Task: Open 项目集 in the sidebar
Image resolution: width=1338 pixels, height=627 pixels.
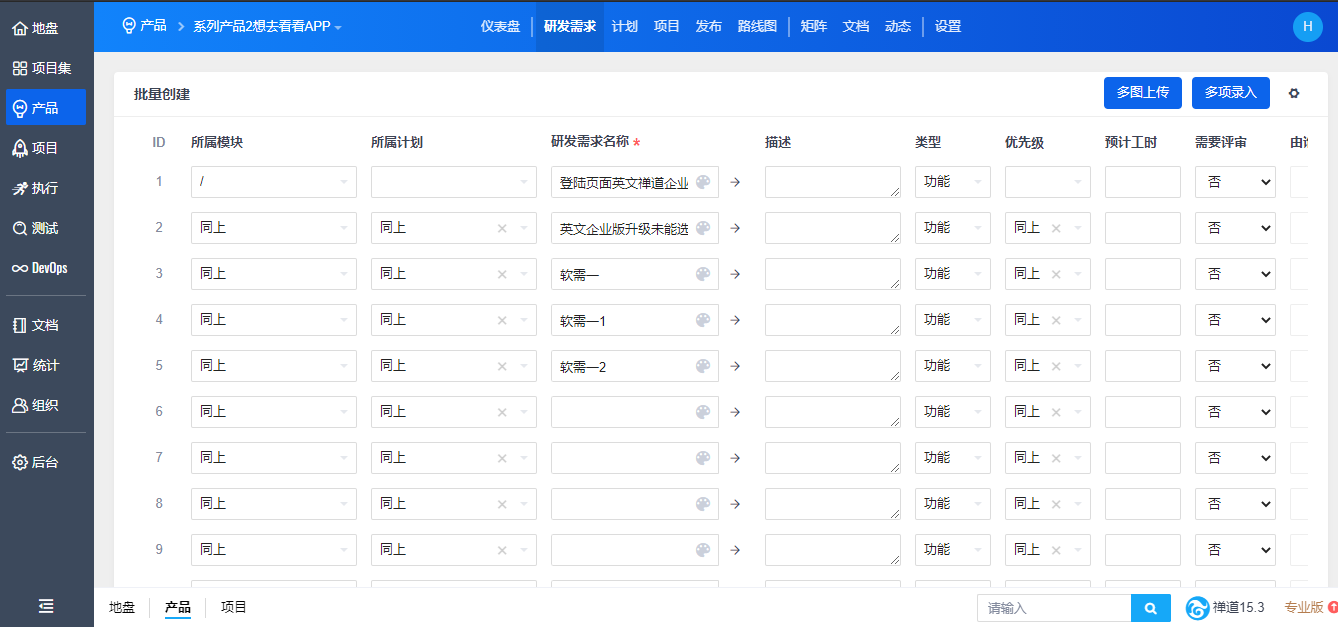Action: [x=42, y=68]
